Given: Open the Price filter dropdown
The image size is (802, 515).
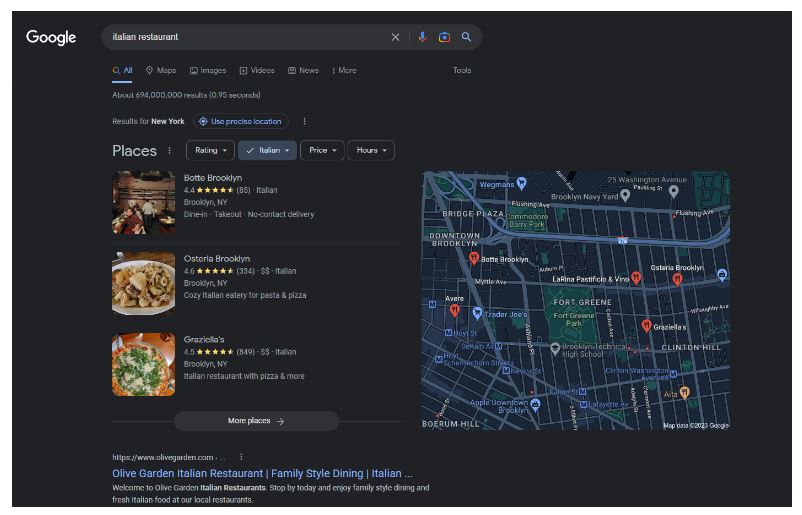Looking at the screenshot, I should click(322, 150).
